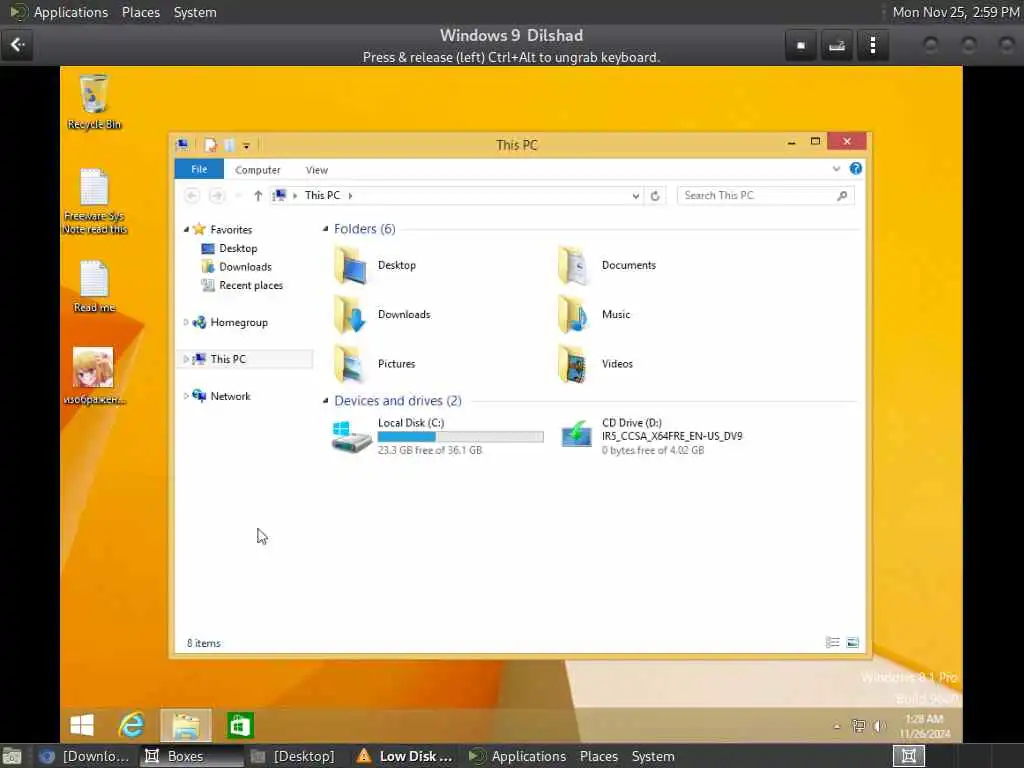This screenshot has height=768, width=1024.
Task: Open Customize Quick Access Toolbar dropdown
Action: [246, 146]
